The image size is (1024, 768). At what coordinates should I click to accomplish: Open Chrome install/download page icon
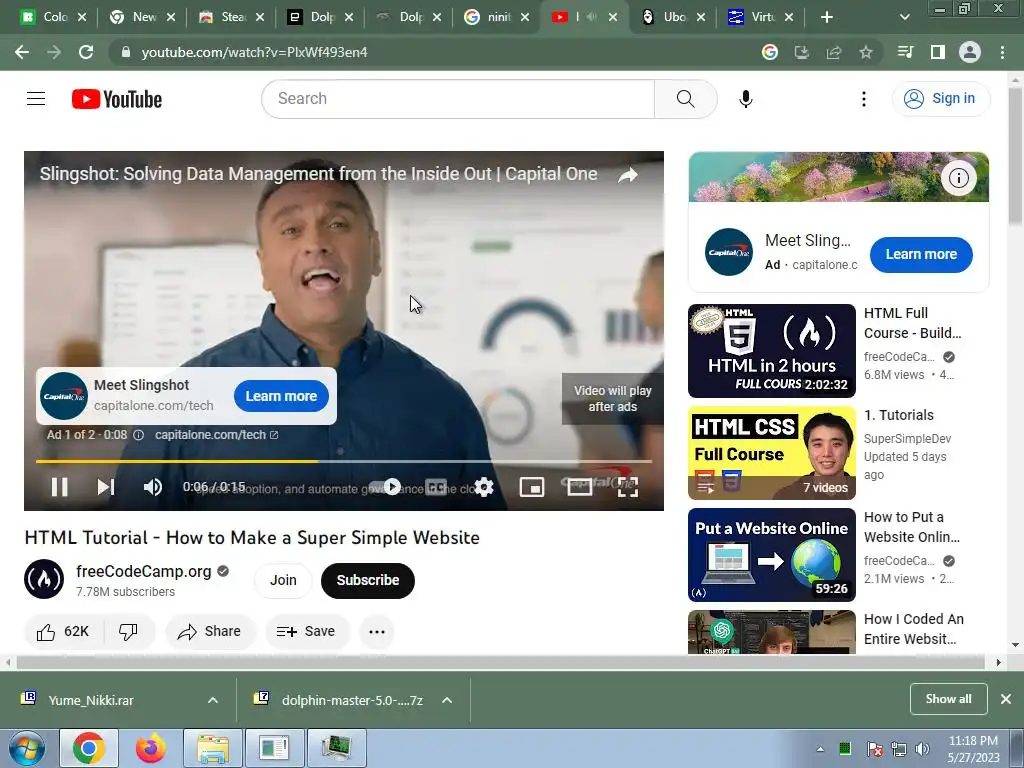801,52
